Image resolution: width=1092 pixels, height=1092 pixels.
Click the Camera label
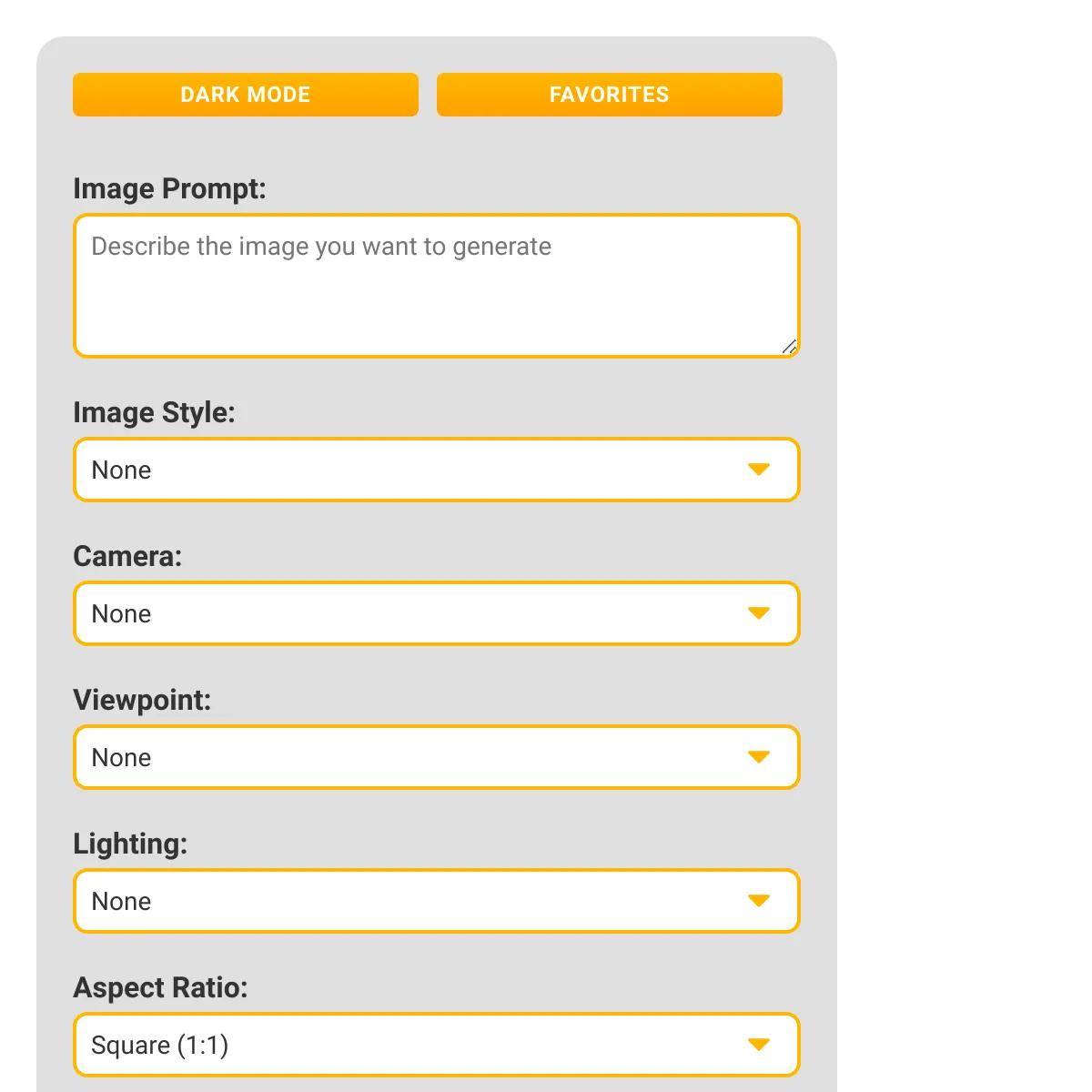click(x=127, y=556)
